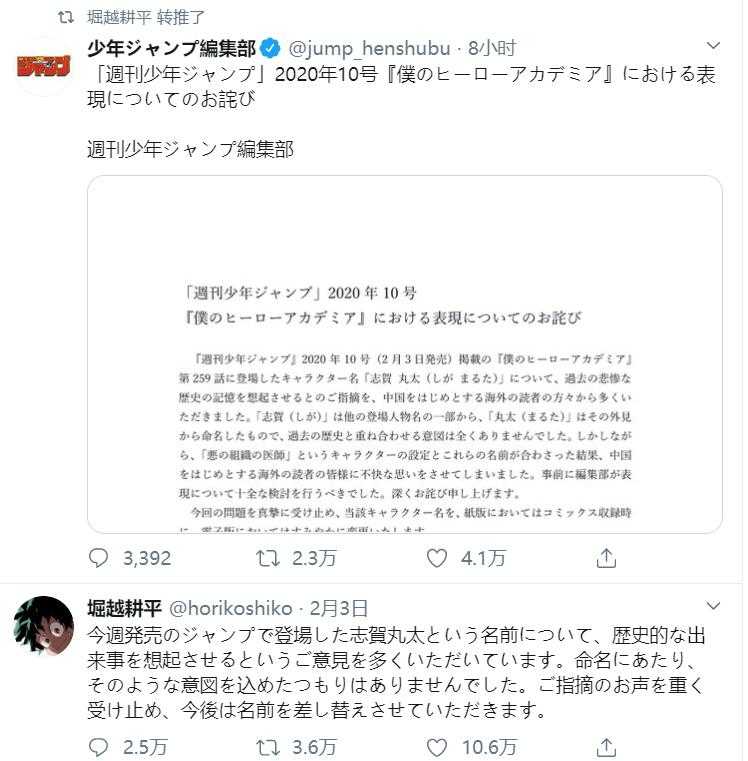This screenshot has width=748, height=761.
Task: Click the reply icon on the Jump editorial tweet
Action: pyautogui.click(x=99, y=558)
